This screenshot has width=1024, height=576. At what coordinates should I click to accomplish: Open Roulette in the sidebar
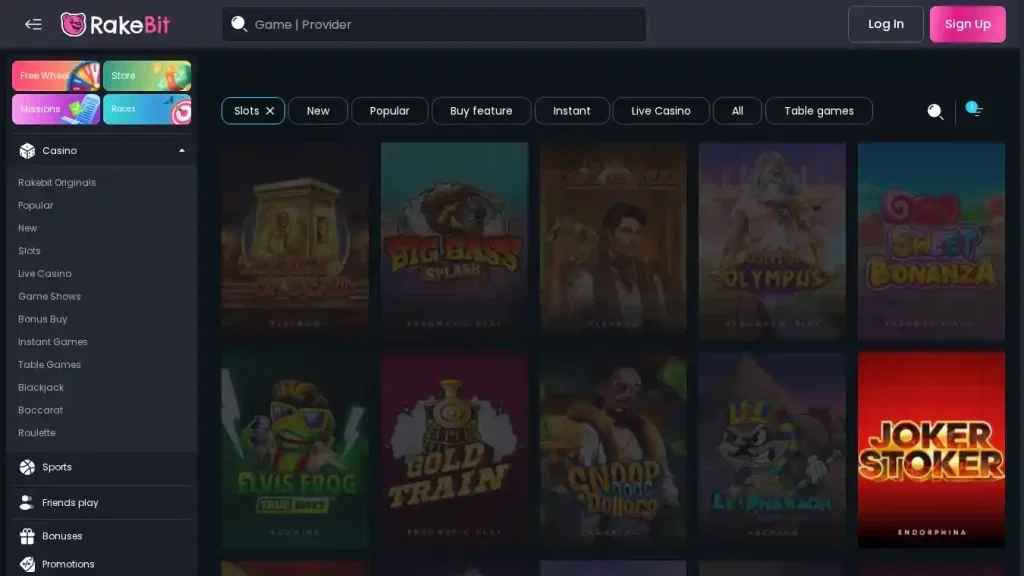pos(37,433)
